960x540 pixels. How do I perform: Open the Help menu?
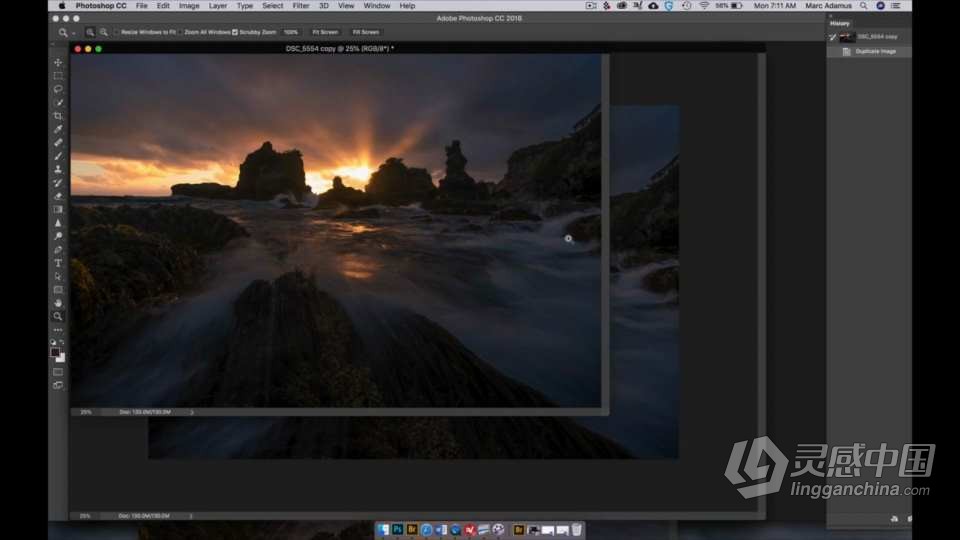(407, 6)
